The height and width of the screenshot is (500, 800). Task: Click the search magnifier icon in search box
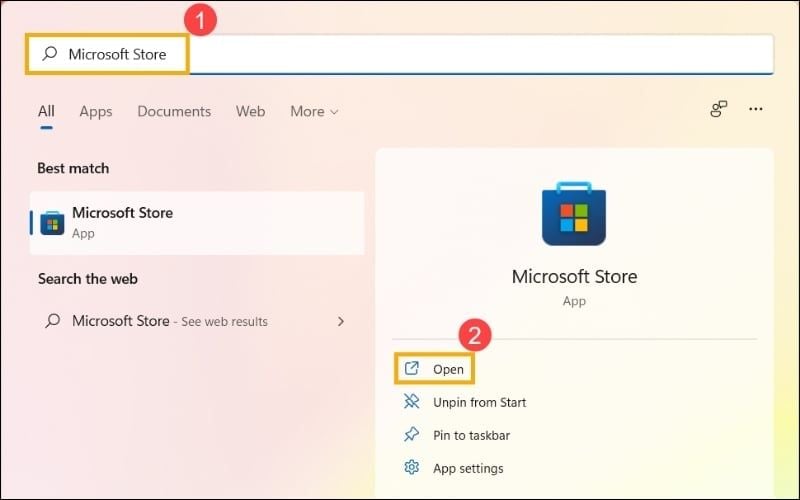tap(49, 54)
